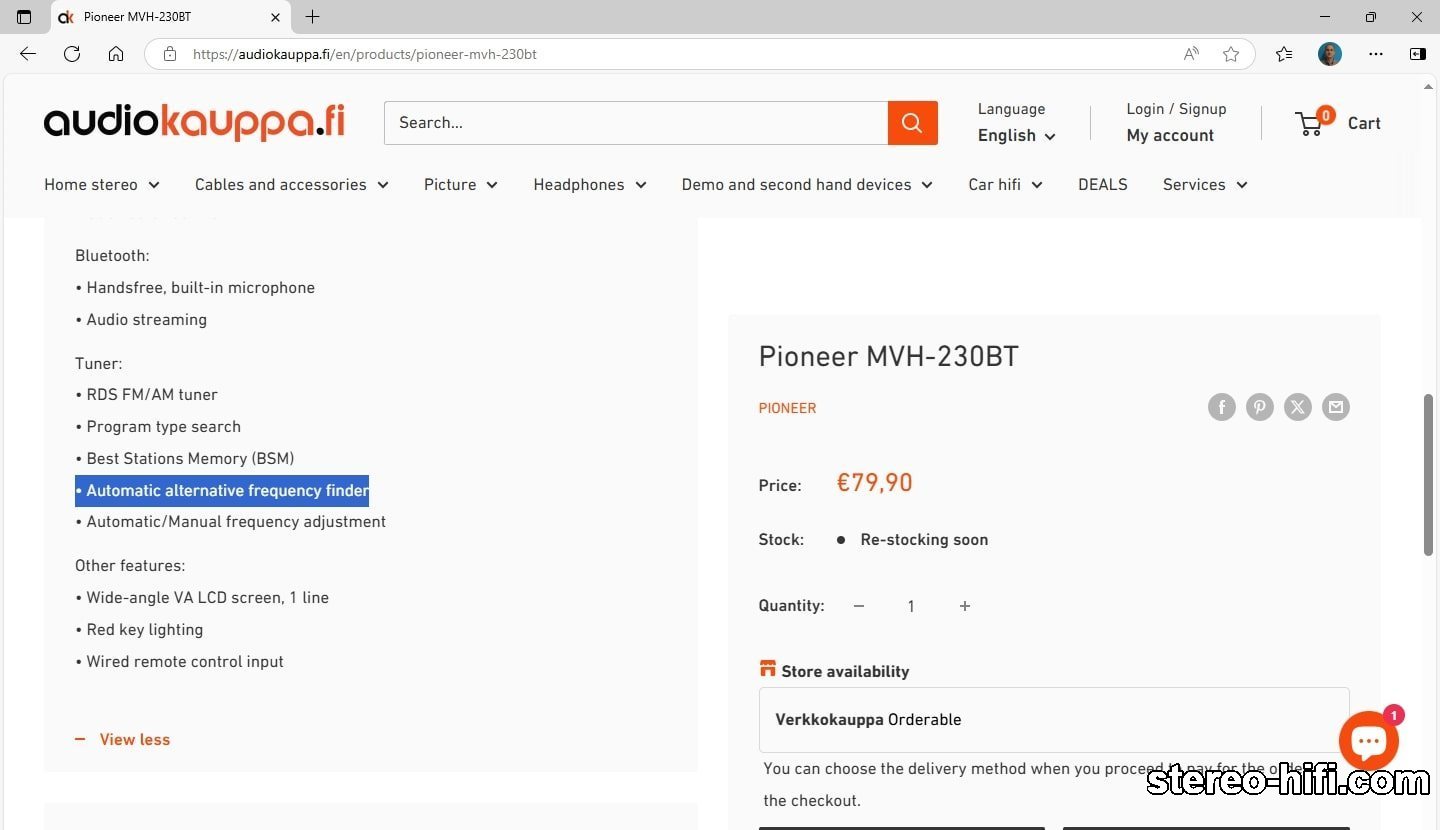The image size is (1440, 830).
Task: Click the PIONEER brand link
Action: point(787,408)
